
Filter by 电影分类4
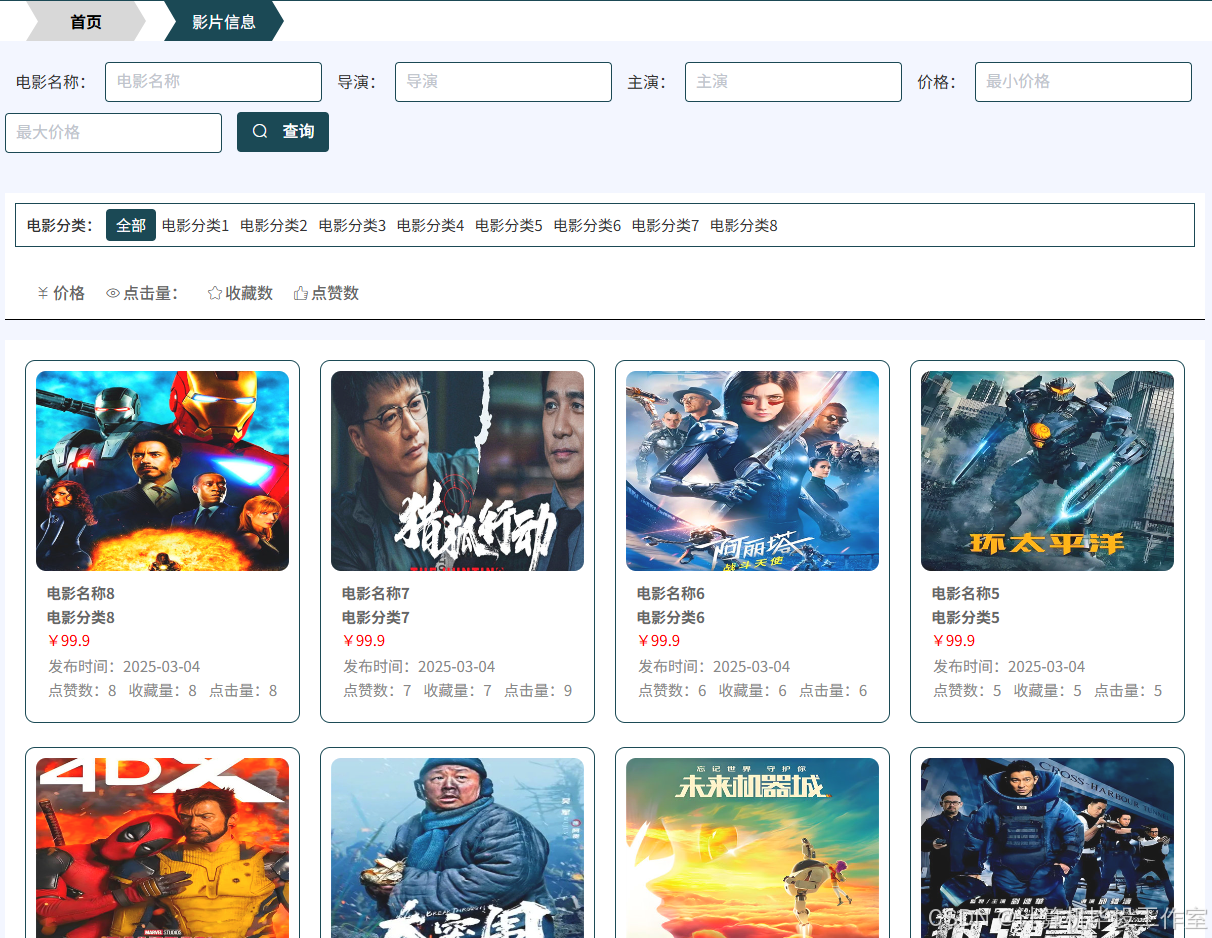(430, 225)
